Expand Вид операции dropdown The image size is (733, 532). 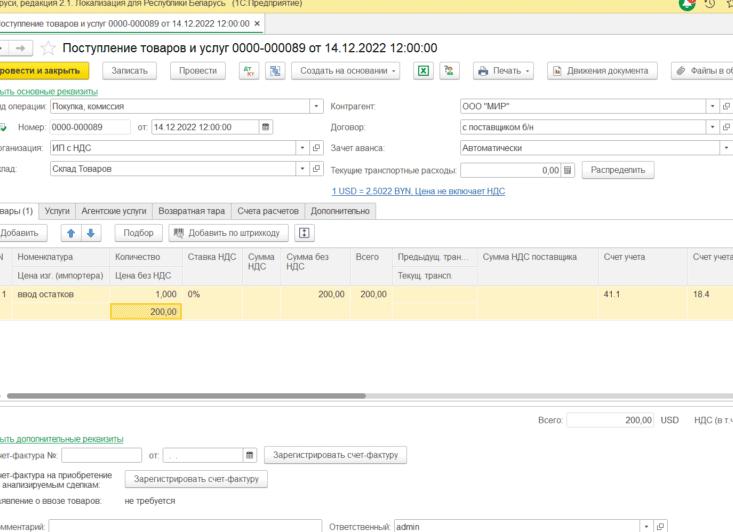tap(316, 107)
